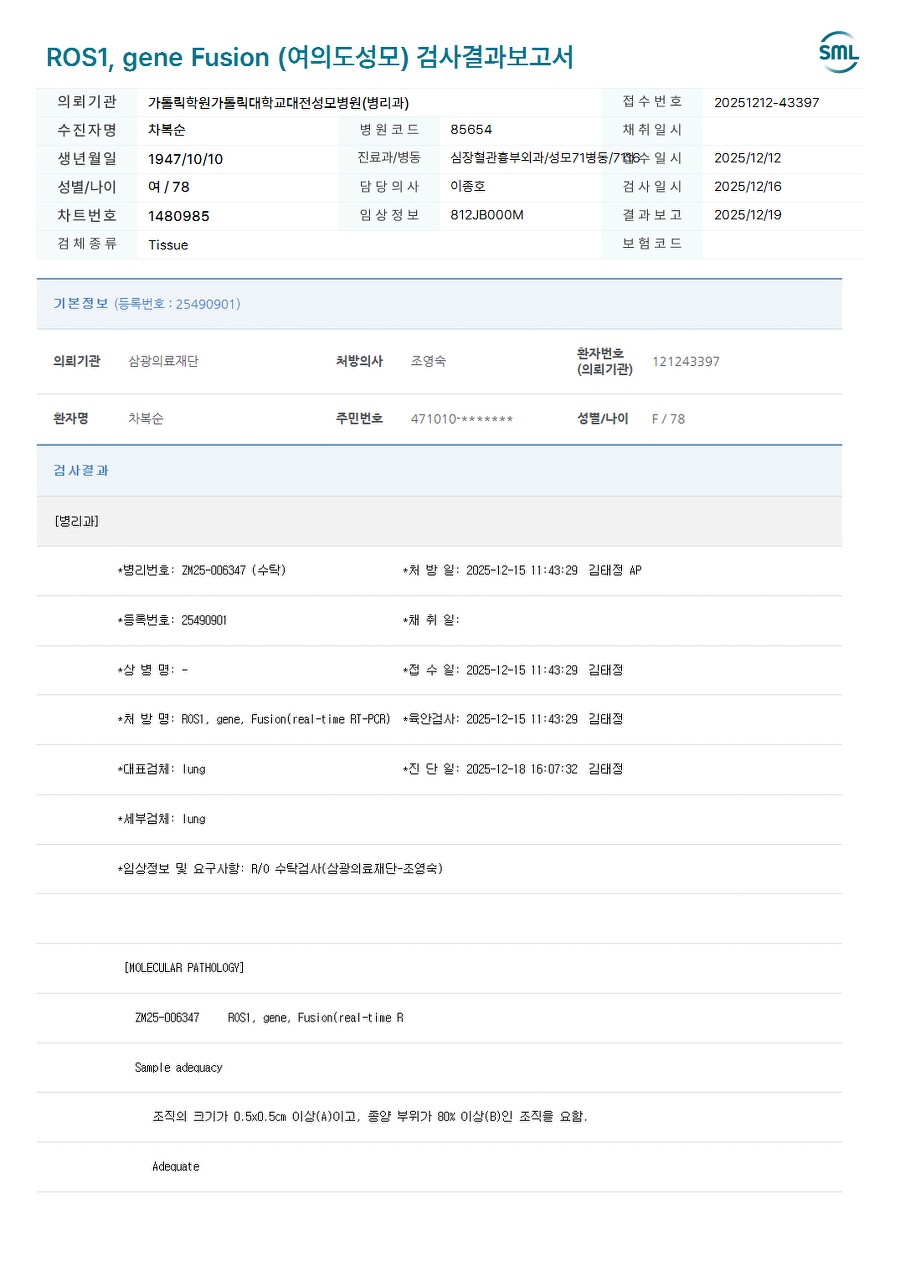Select the *채취일 field label
Viewport: 900px width, 1271px height.
tap(431, 620)
